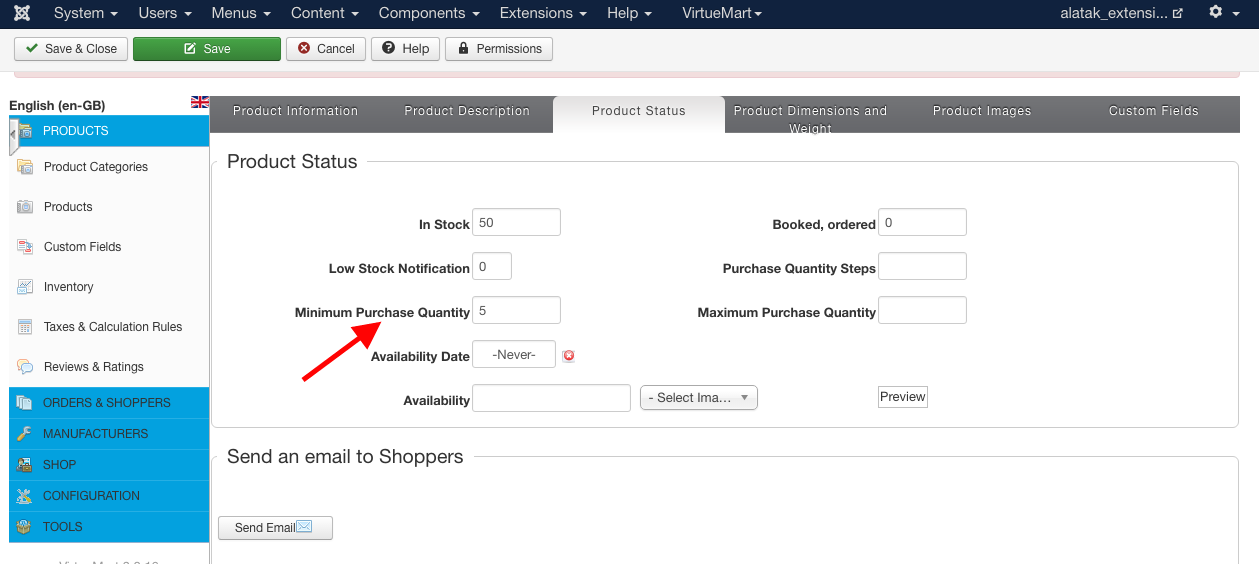Expand the Select Image dropdown
Screen dimensions: 1259x564
pyautogui.click(x=698, y=398)
